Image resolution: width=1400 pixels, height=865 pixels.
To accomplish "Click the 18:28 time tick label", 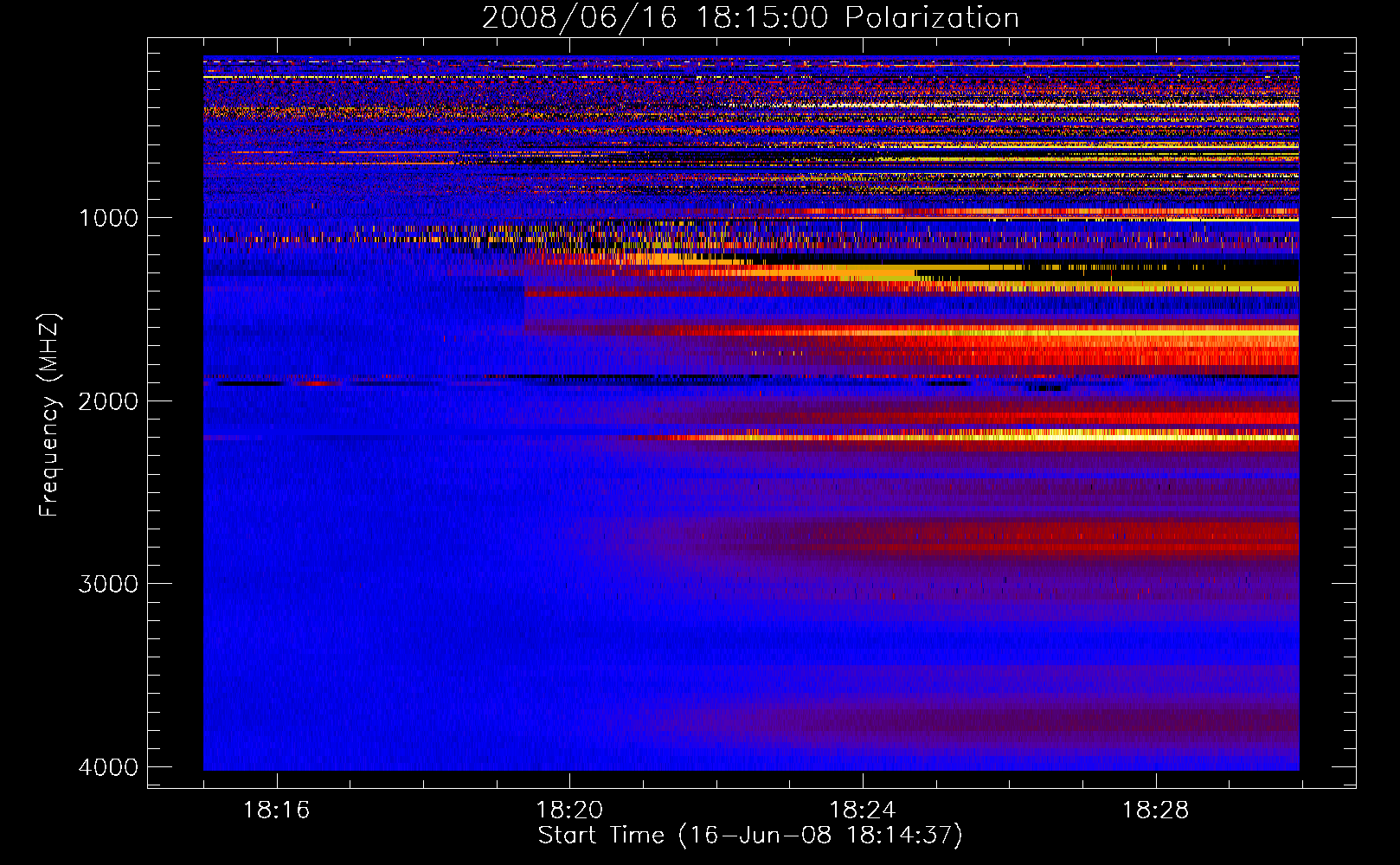I will 1156,811.
